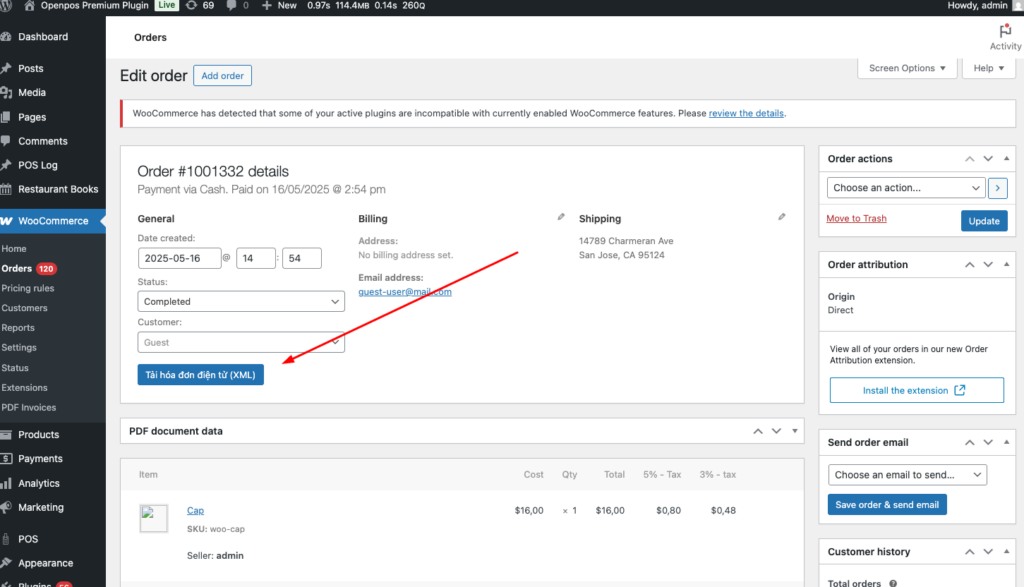
Task: Move Send order email panel up
Action: pyautogui.click(x=970, y=443)
